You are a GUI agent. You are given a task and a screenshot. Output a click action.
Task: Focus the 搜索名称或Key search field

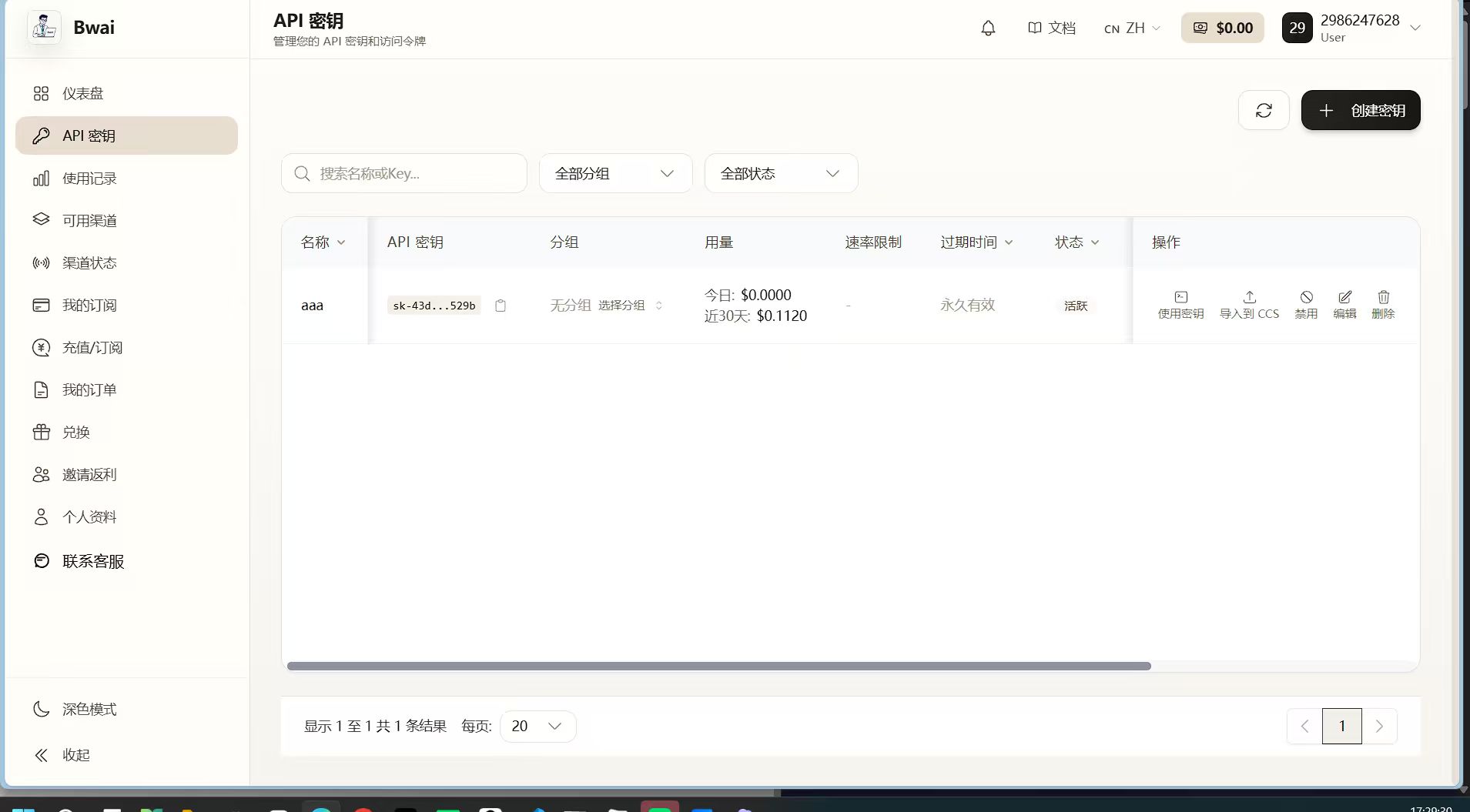(404, 173)
